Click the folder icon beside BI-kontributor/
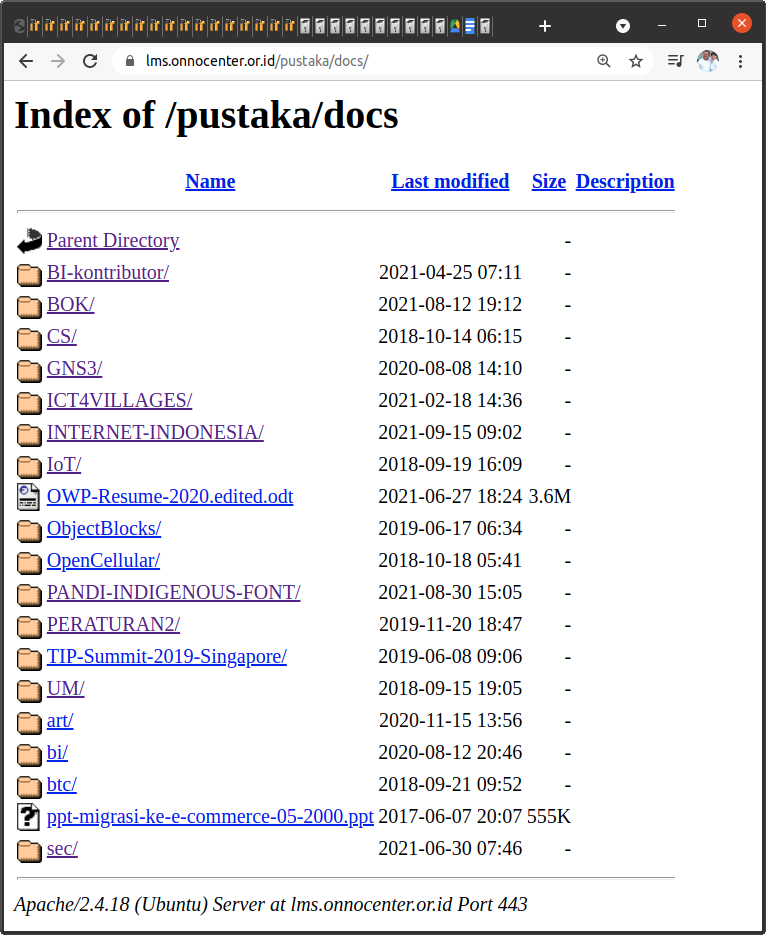 coord(29,274)
